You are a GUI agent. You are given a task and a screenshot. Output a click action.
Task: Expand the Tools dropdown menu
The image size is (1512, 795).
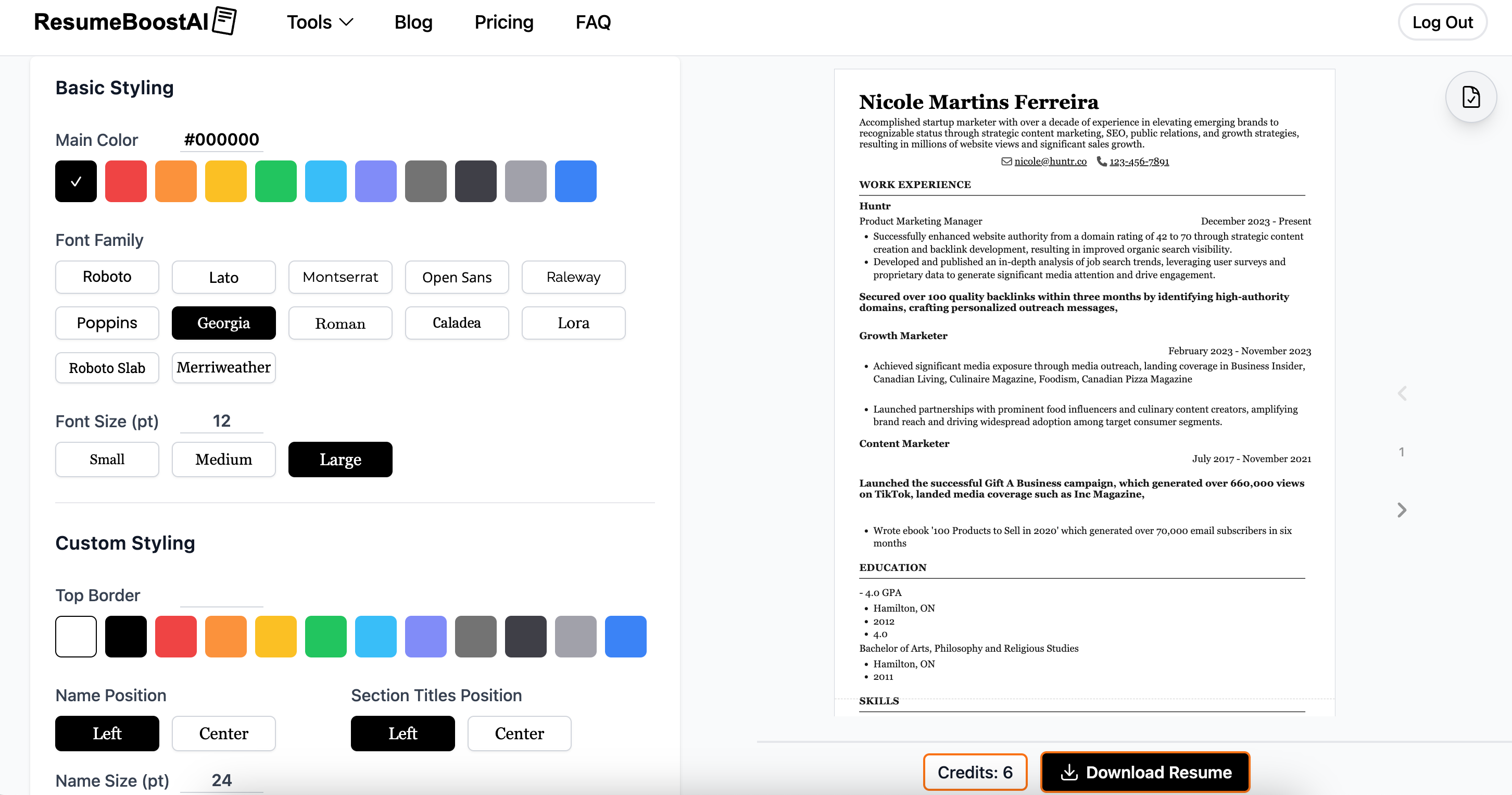click(x=320, y=22)
